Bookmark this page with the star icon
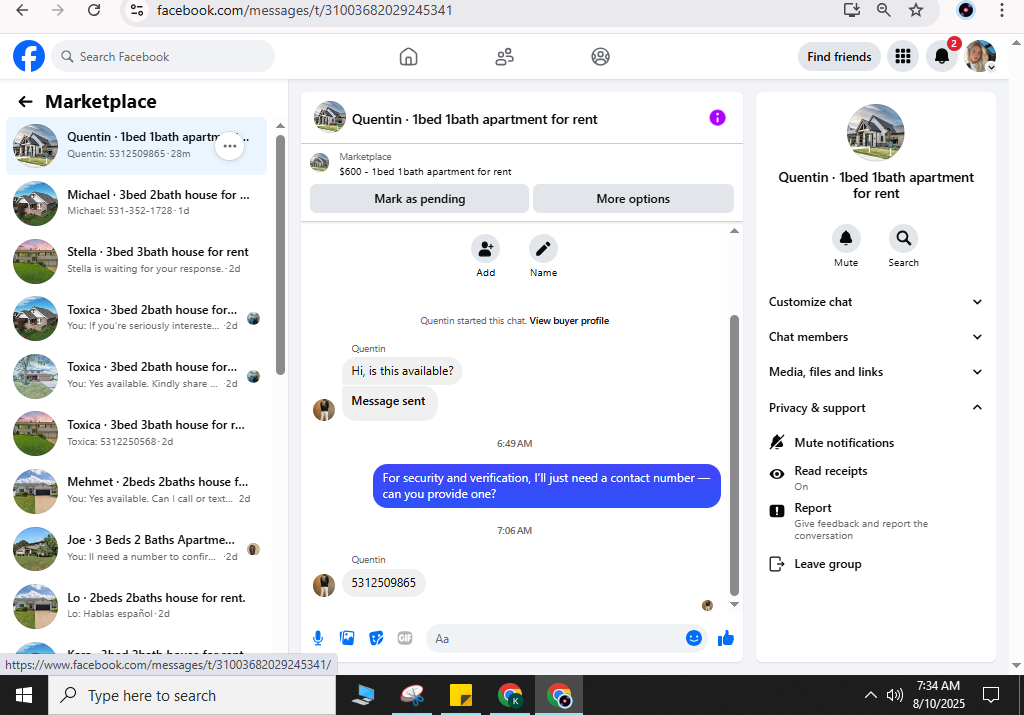 pos(916,10)
